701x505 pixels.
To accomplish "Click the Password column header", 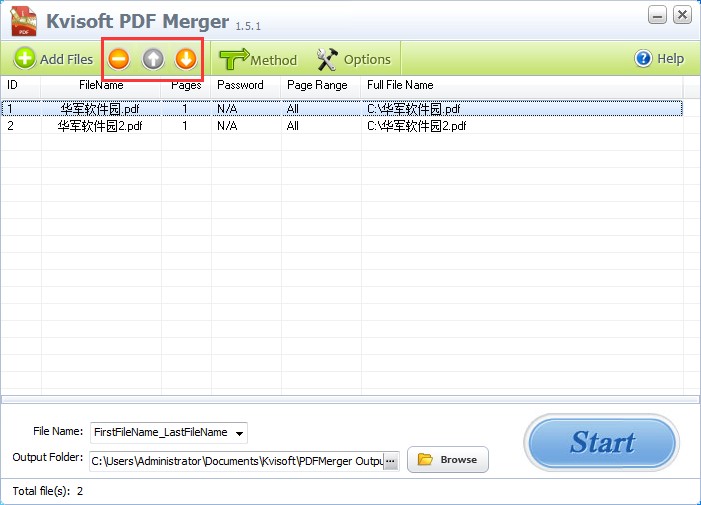I will coord(246,85).
